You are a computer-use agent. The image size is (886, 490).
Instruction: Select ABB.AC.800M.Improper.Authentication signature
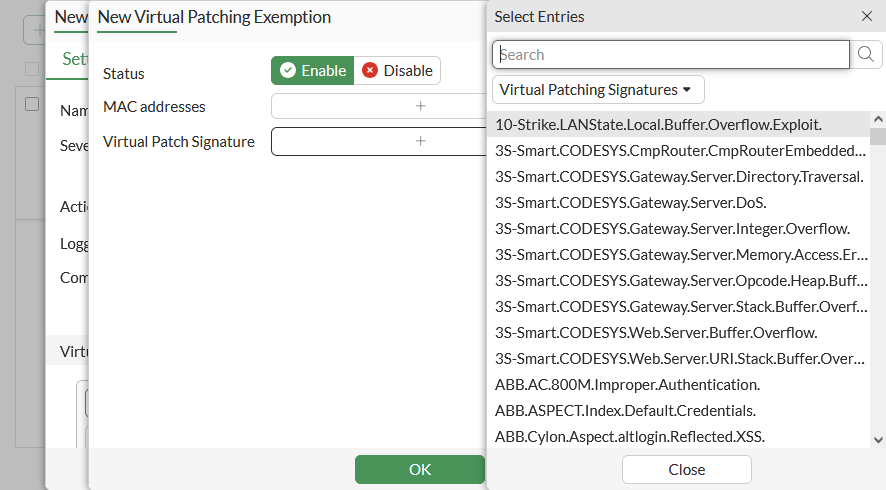pyautogui.click(x=628, y=385)
